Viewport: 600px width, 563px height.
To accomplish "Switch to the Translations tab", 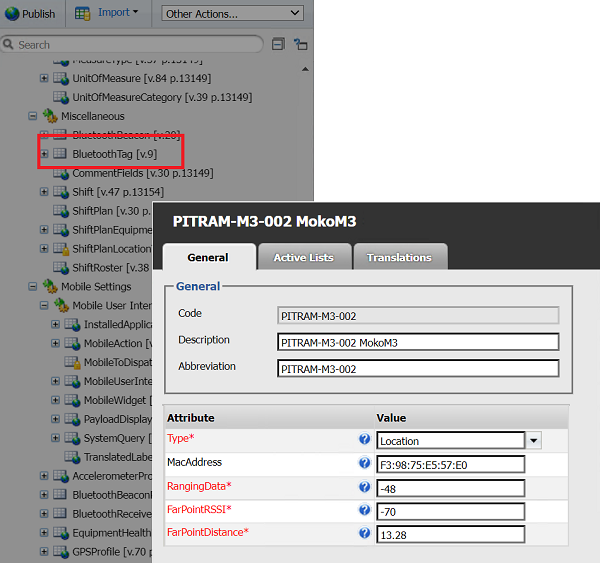I will 399,257.
